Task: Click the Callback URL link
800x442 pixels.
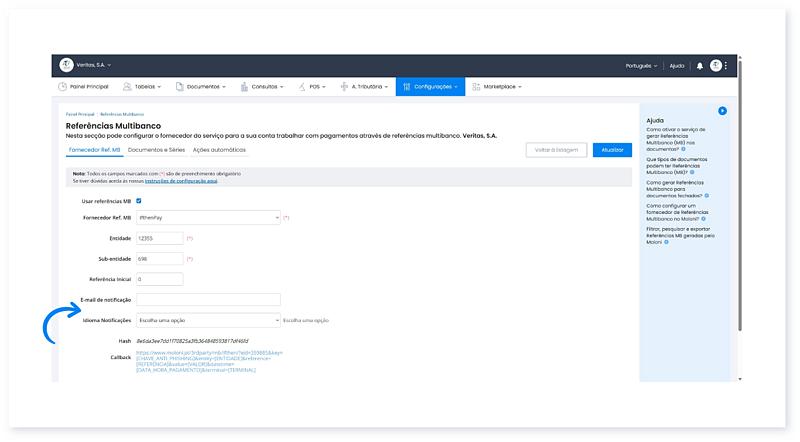Action: (209, 361)
